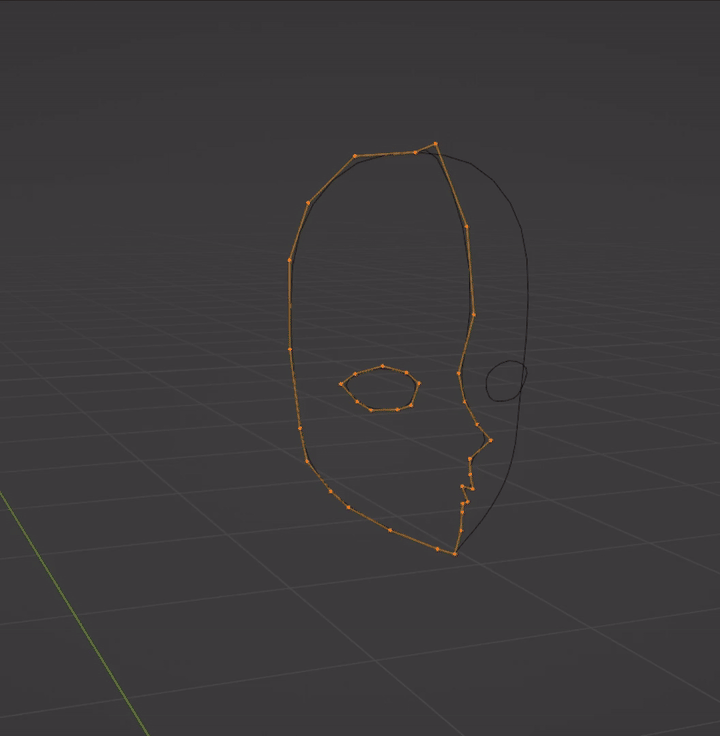Select the chin vertex where both outlines meet
The height and width of the screenshot is (736, 720).
(x=455, y=554)
